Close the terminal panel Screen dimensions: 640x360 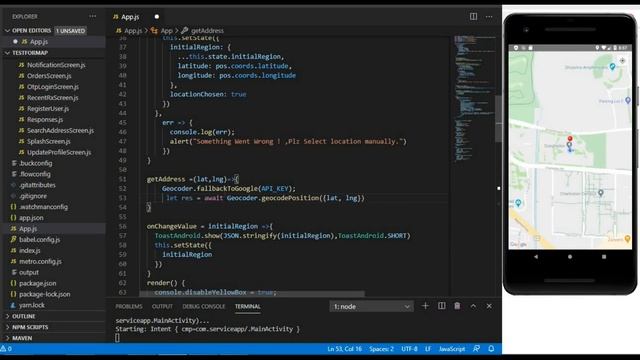[489, 306]
